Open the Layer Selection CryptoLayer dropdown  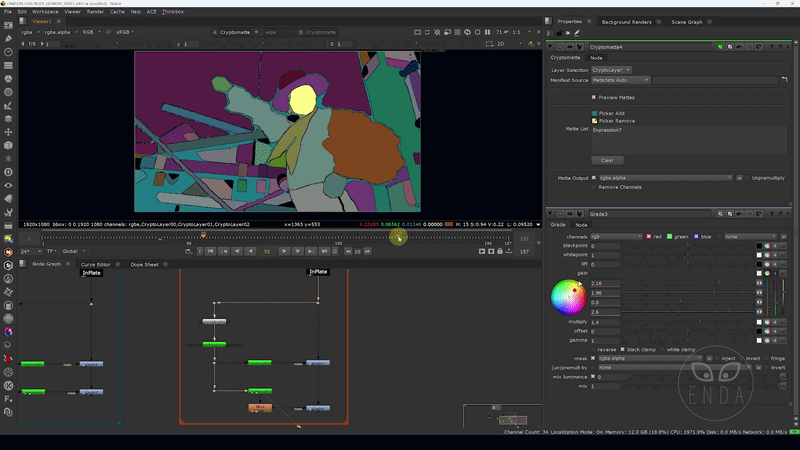(x=611, y=70)
